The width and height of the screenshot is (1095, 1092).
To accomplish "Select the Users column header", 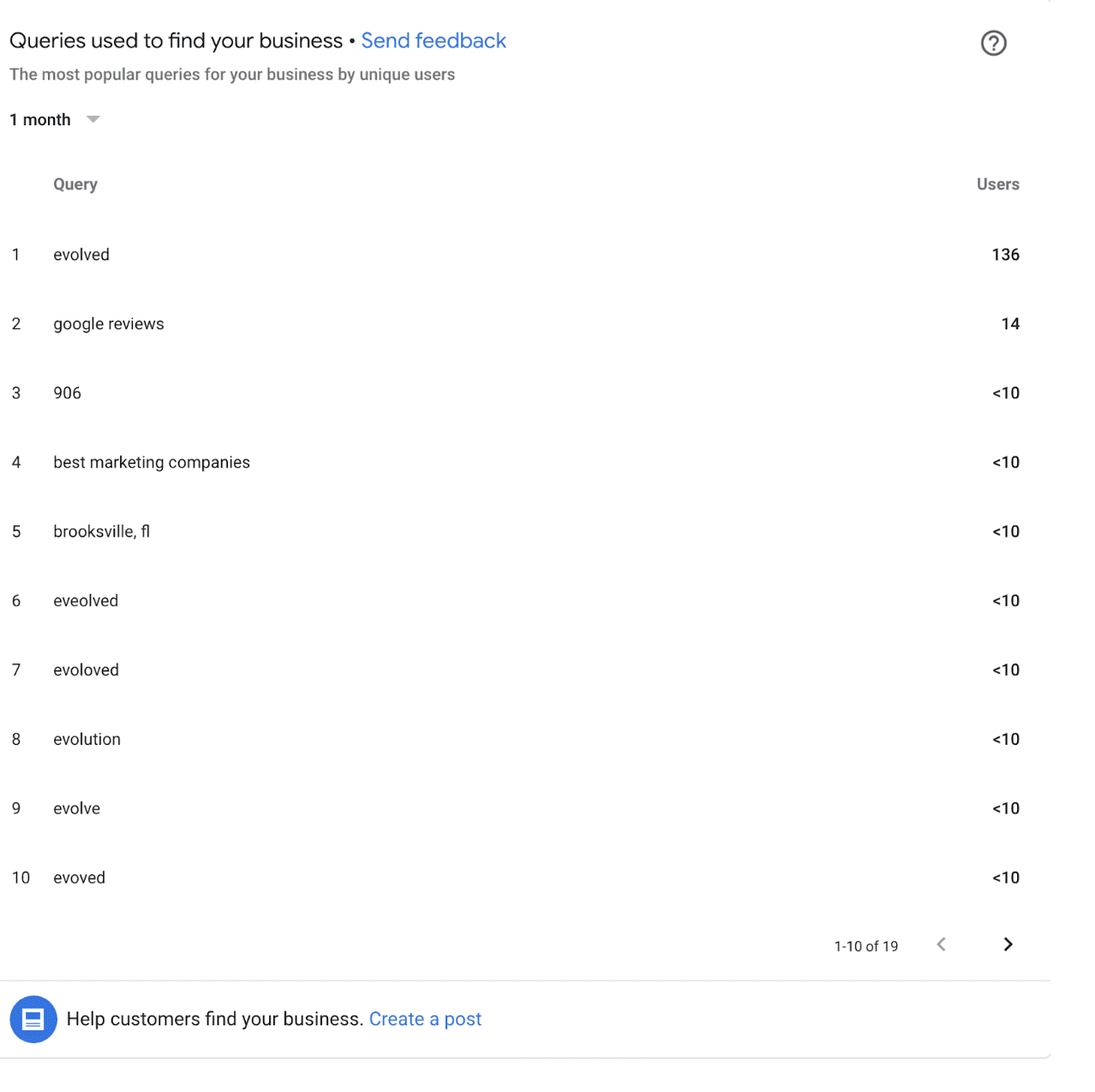I will pos(997,184).
